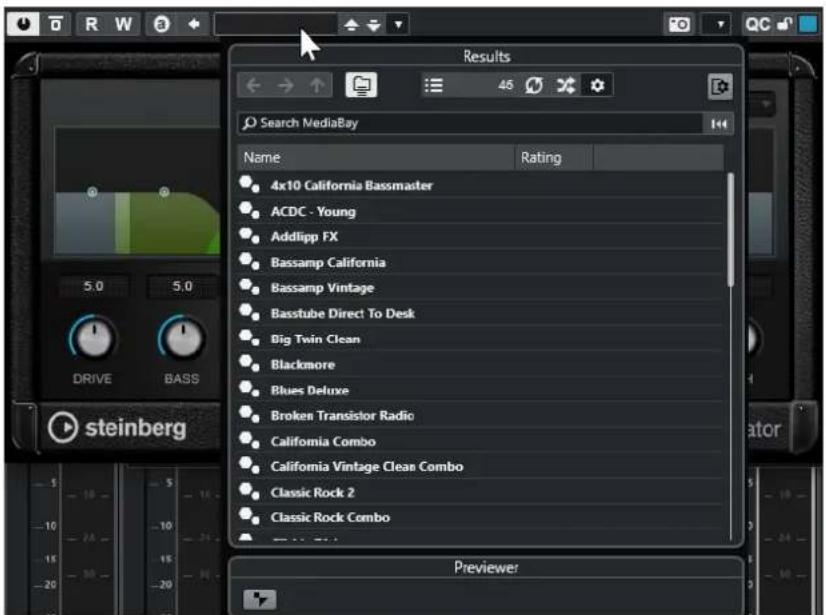Open the preset management dropdown arrow

(x=398, y=25)
